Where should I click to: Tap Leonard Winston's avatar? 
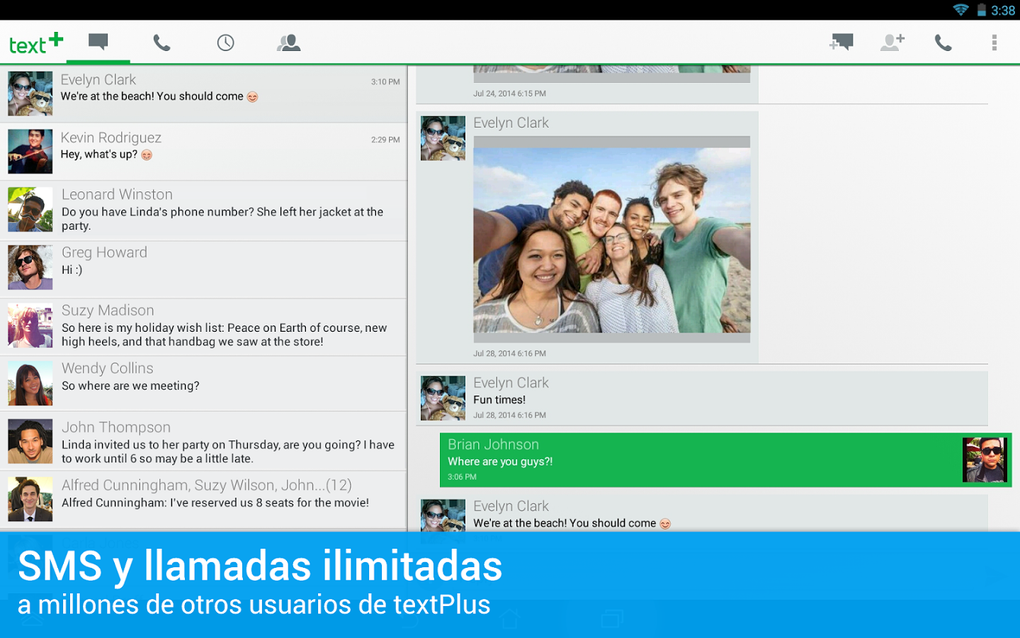30,209
